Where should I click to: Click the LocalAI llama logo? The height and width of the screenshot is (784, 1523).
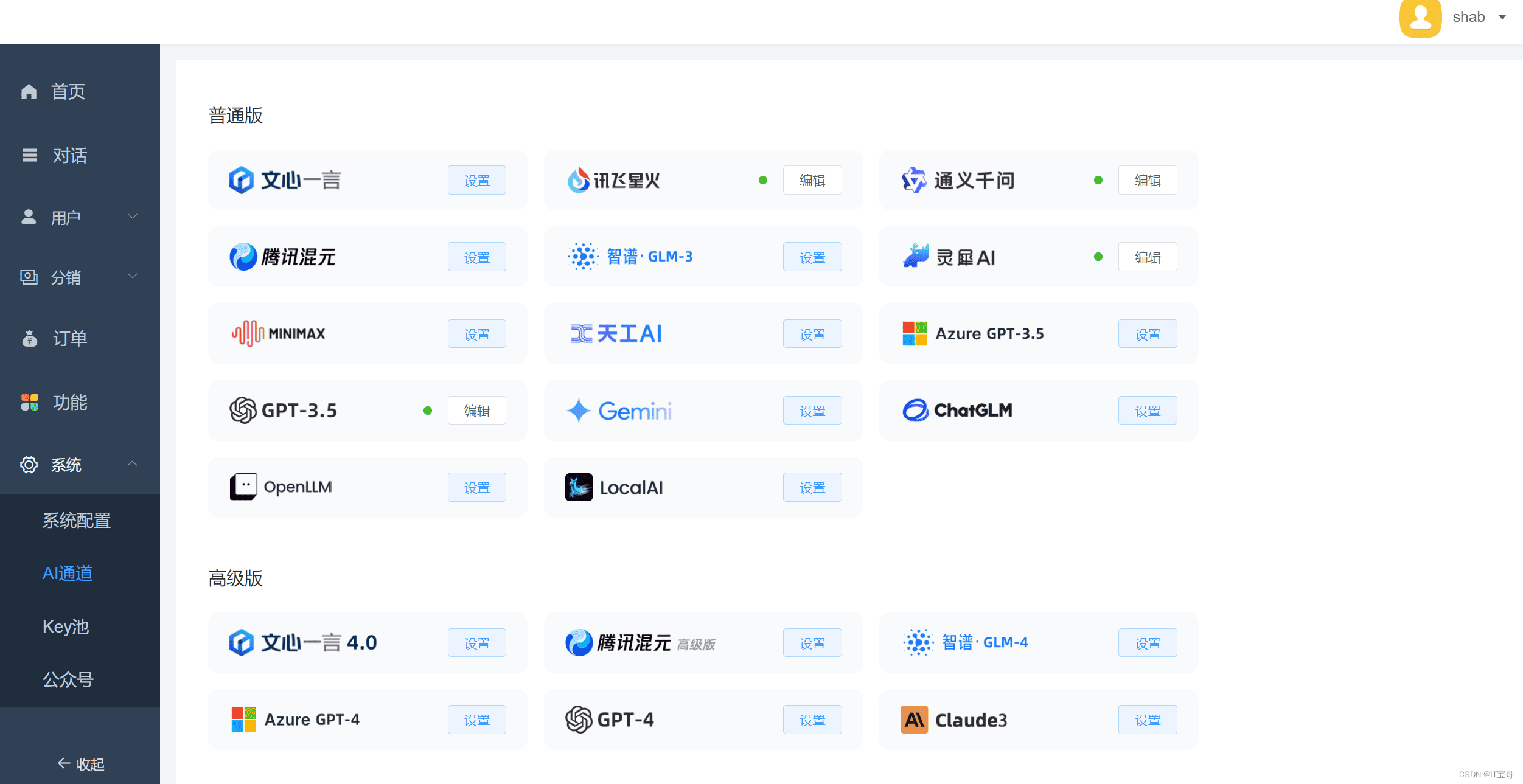[x=579, y=487]
